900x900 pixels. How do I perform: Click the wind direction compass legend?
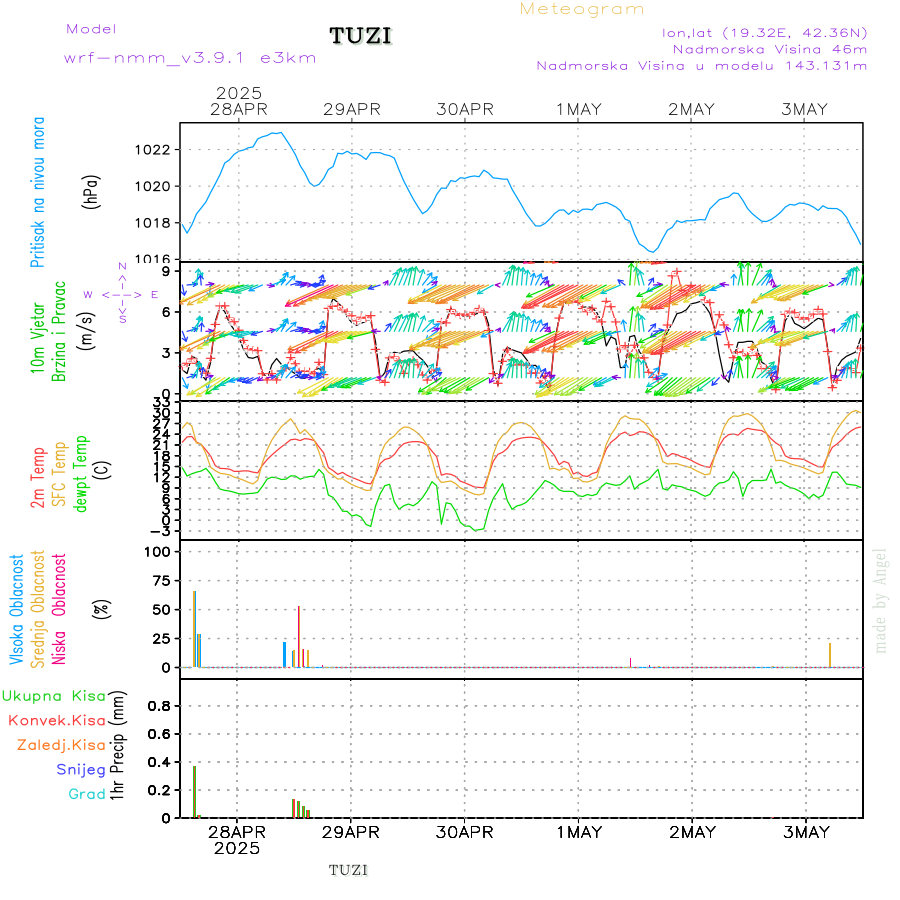coord(121,294)
